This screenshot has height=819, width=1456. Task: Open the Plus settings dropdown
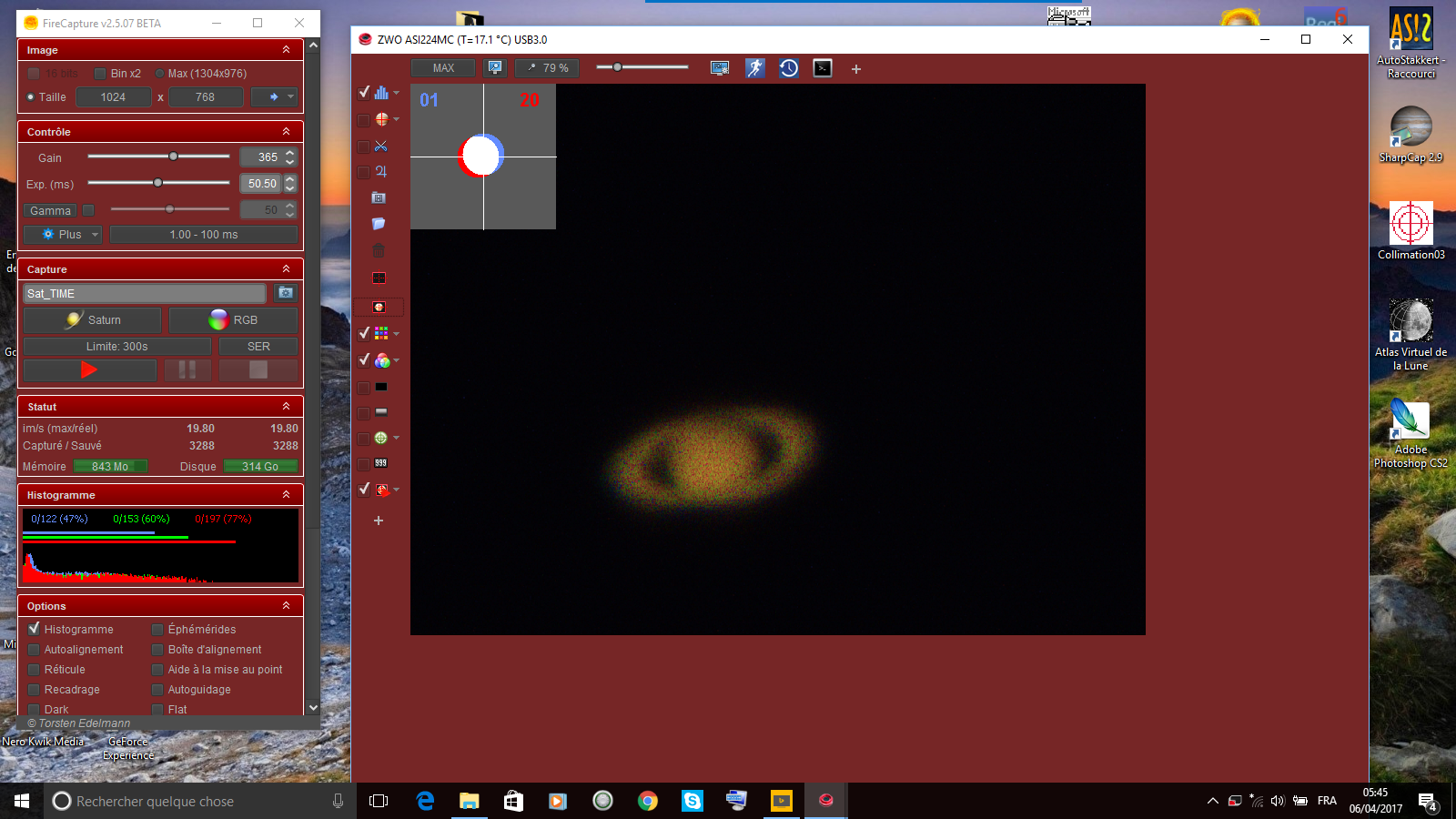tap(62, 235)
